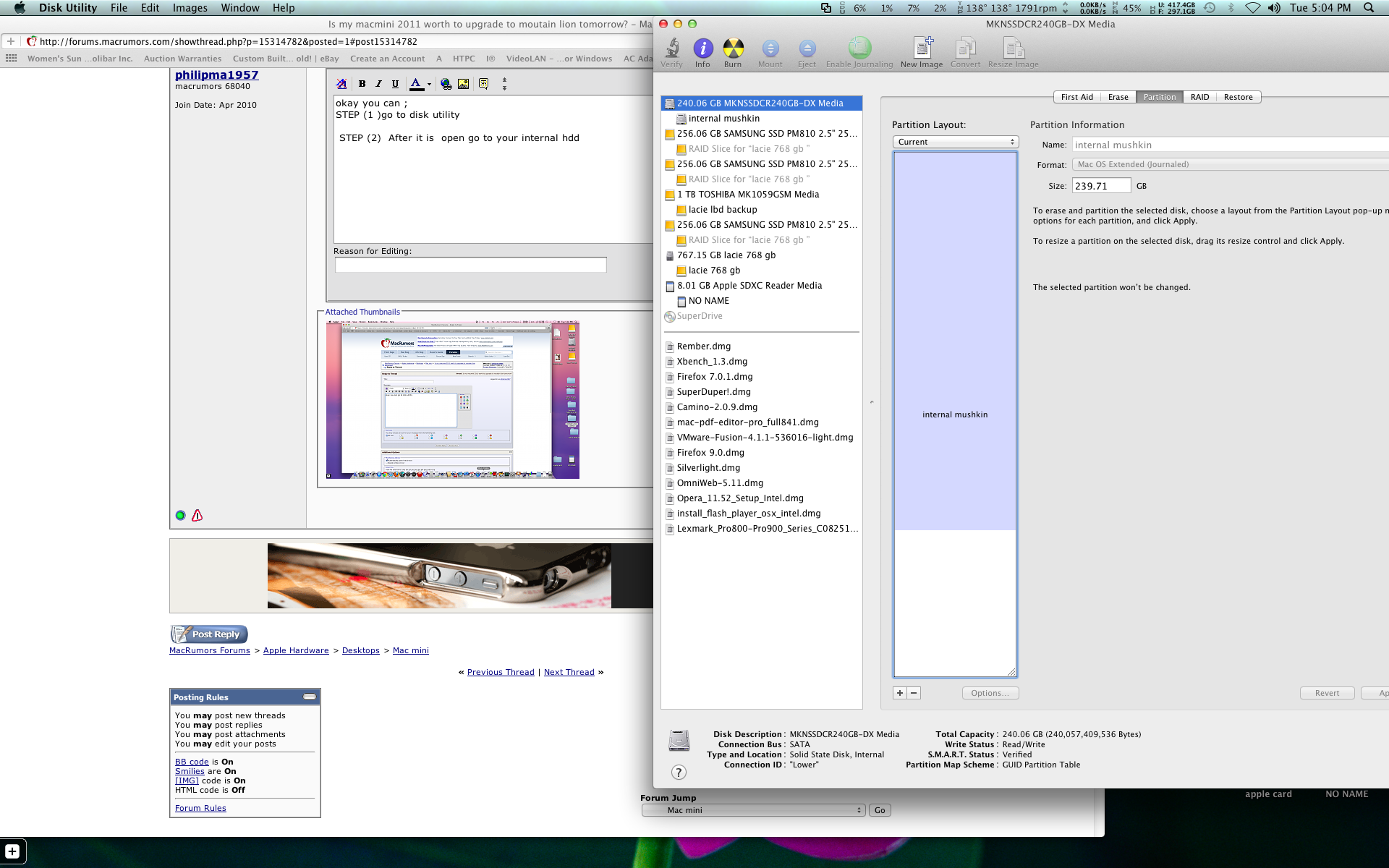The height and width of the screenshot is (868, 1389).
Task: Open the Edit menu
Action: coord(150,7)
